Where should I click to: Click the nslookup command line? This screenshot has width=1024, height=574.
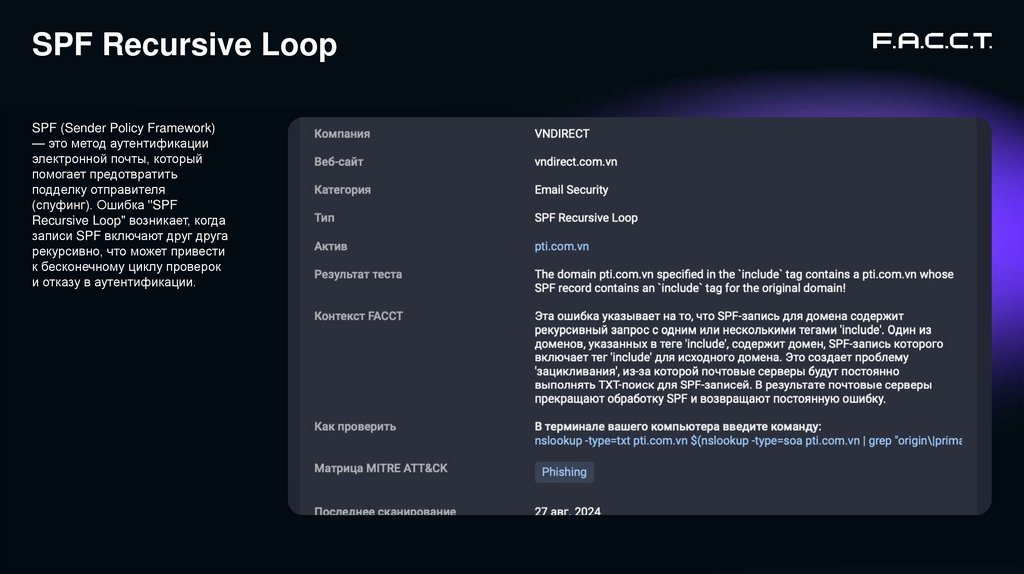coord(747,440)
